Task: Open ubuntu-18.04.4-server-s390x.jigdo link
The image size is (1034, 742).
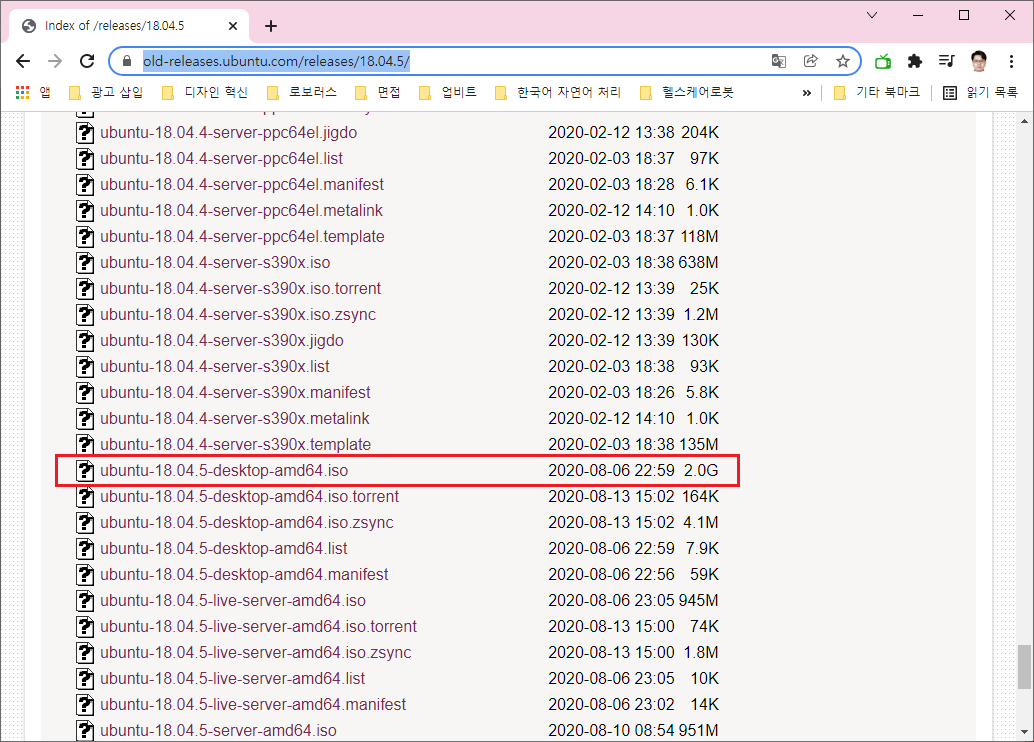Action: (x=222, y=341)
